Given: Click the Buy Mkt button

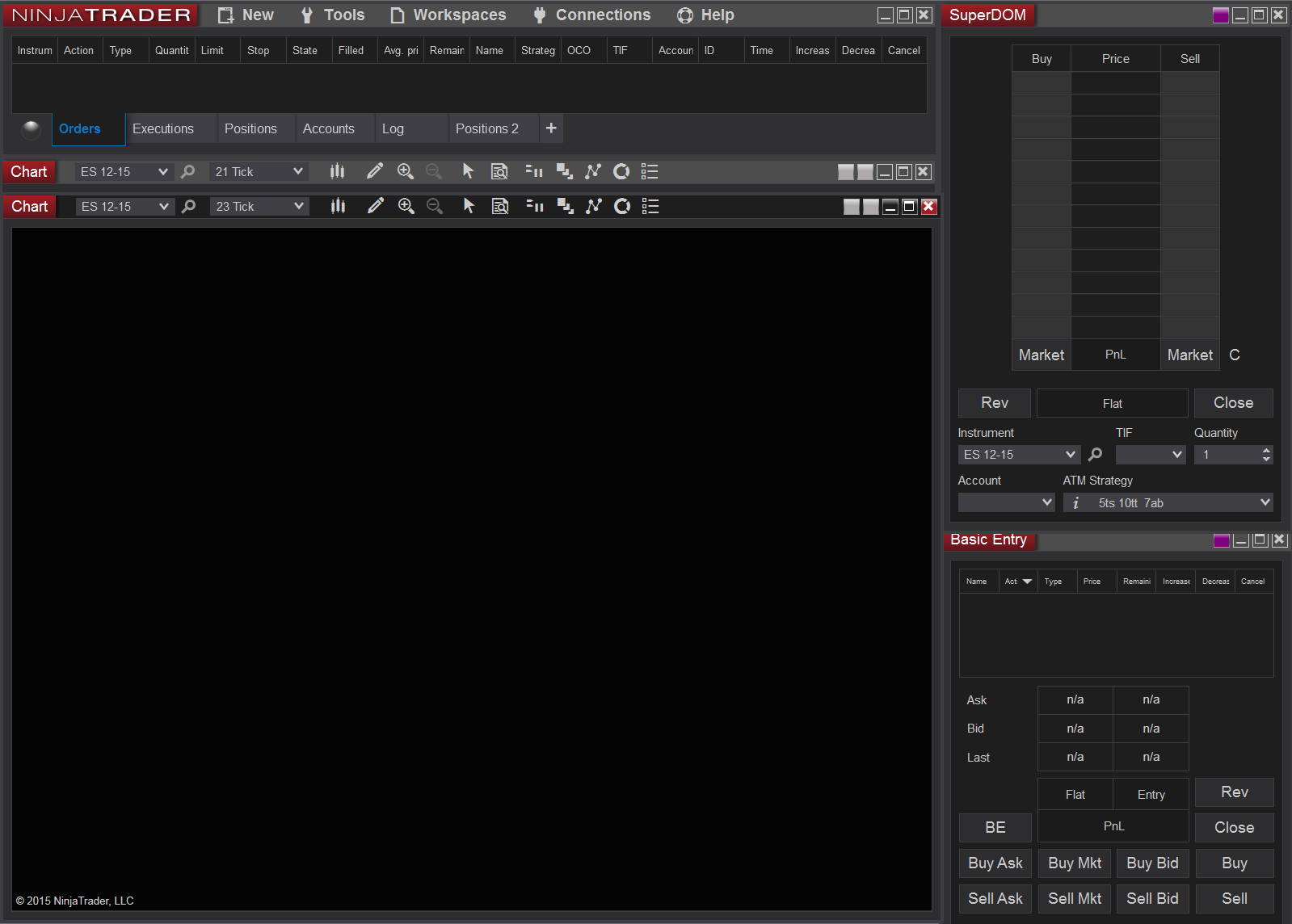Looking at the screenshot, I should [1075, 863].
